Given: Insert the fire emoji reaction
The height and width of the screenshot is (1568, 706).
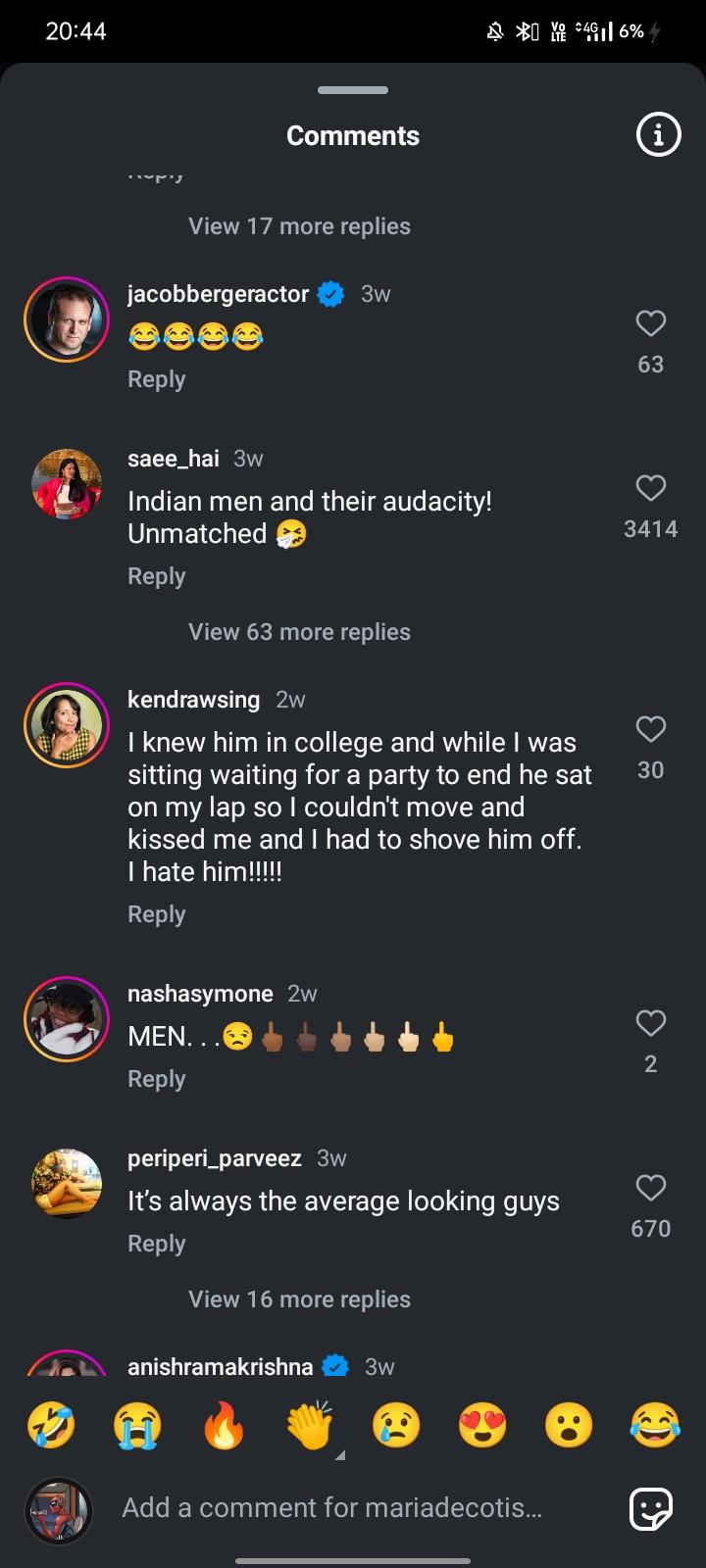Looking at the screenshot, I should [x=224, y=1425].
